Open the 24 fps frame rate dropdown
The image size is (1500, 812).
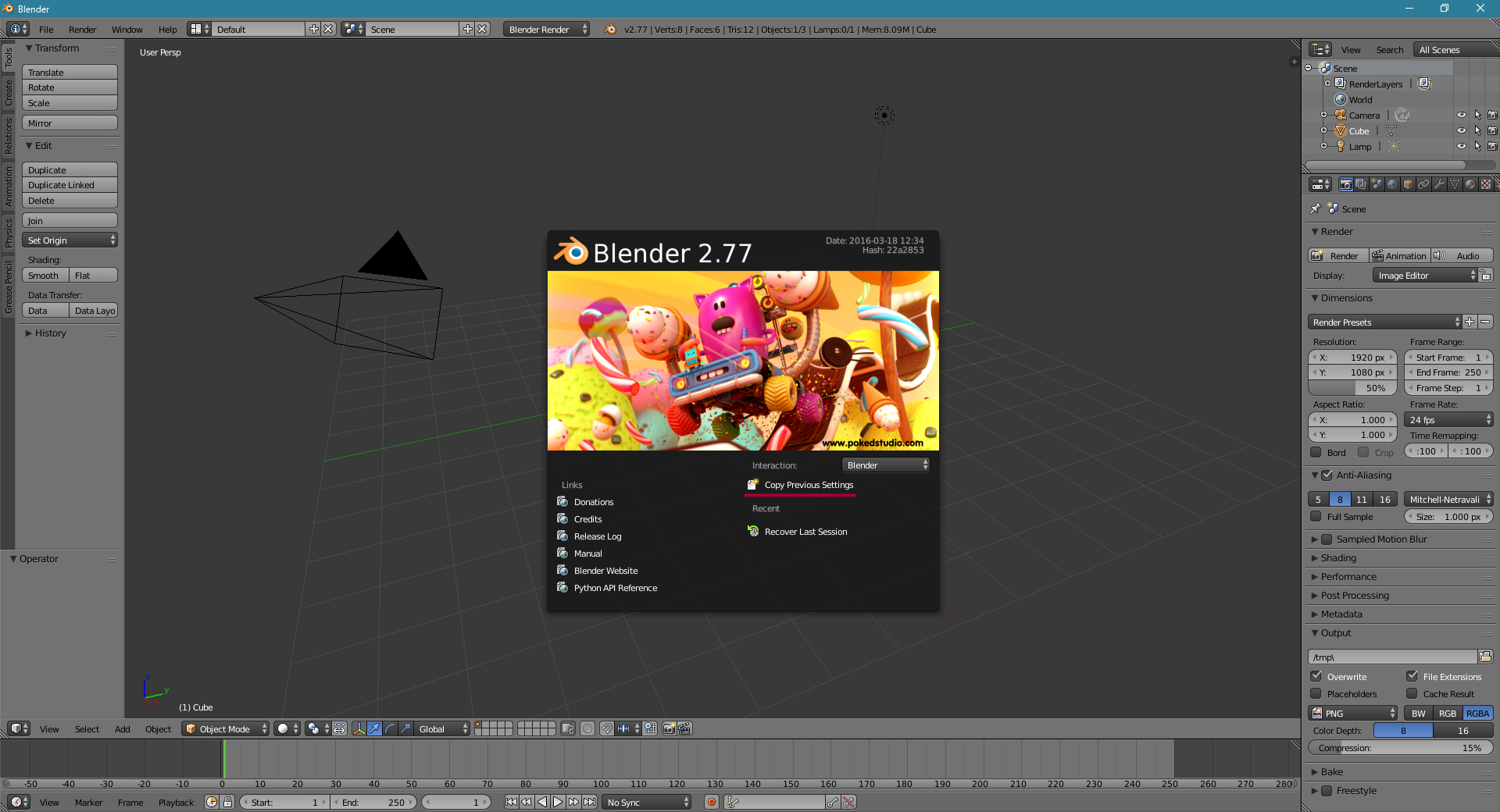[x=1448, y=419]
